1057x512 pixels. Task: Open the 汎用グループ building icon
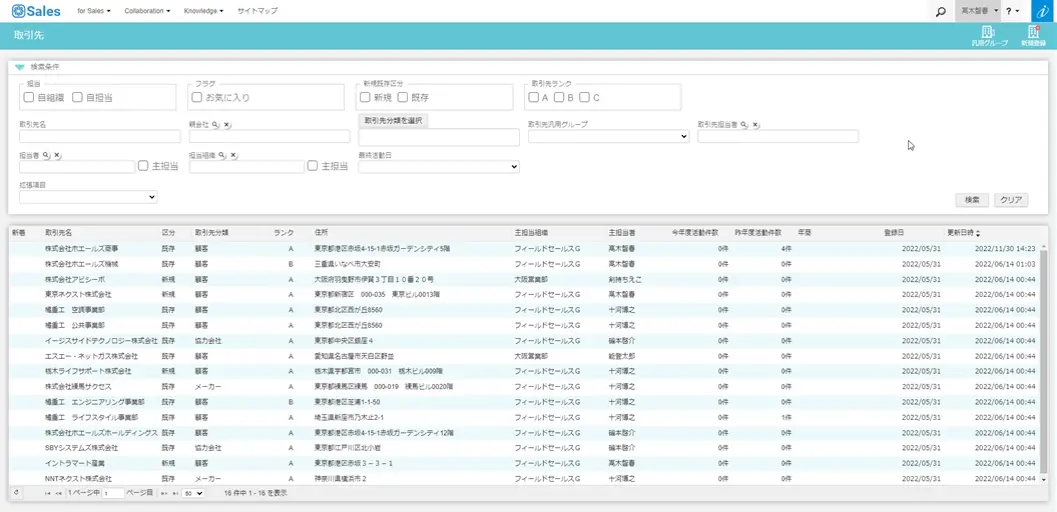point(989,32)
